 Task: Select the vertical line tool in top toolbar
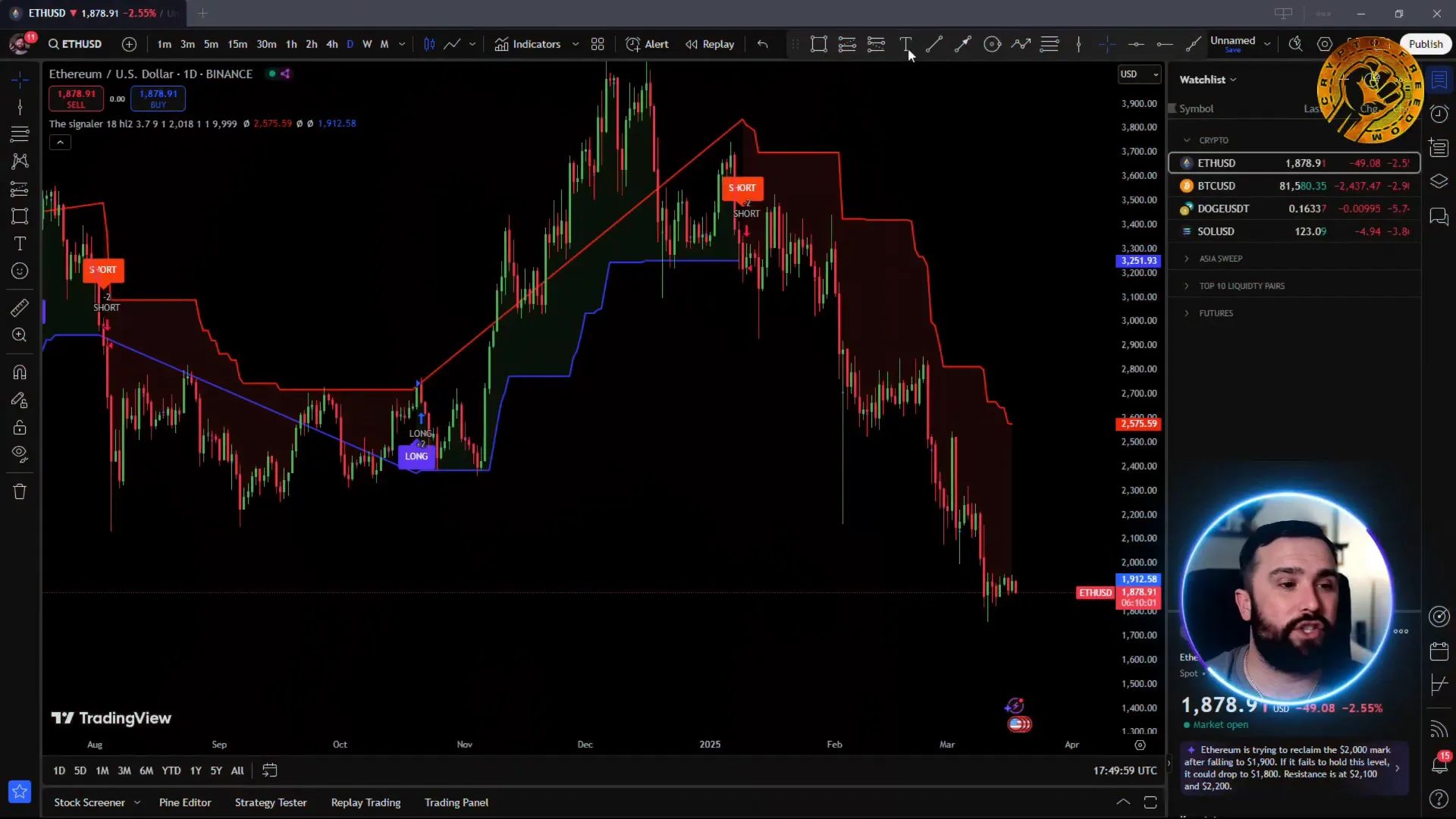(x=1078, y=44)
